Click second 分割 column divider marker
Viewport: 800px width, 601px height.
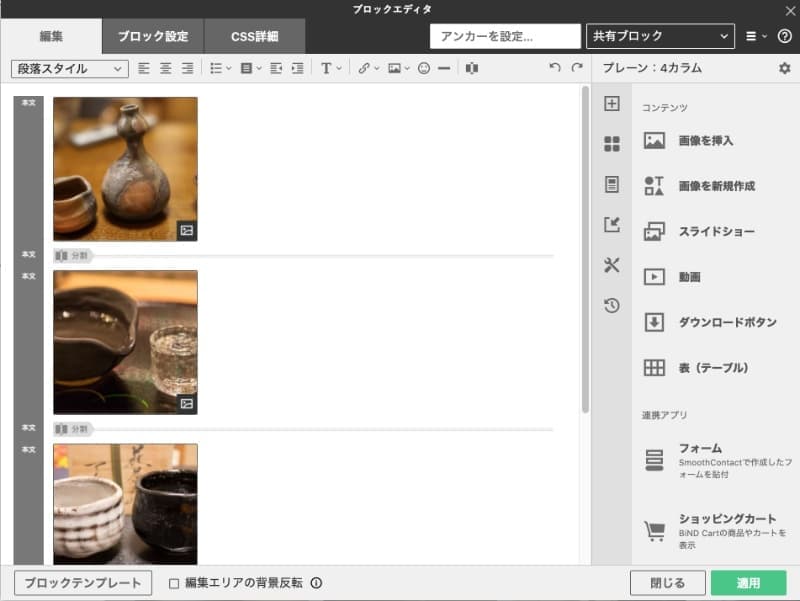click(72, 429)
